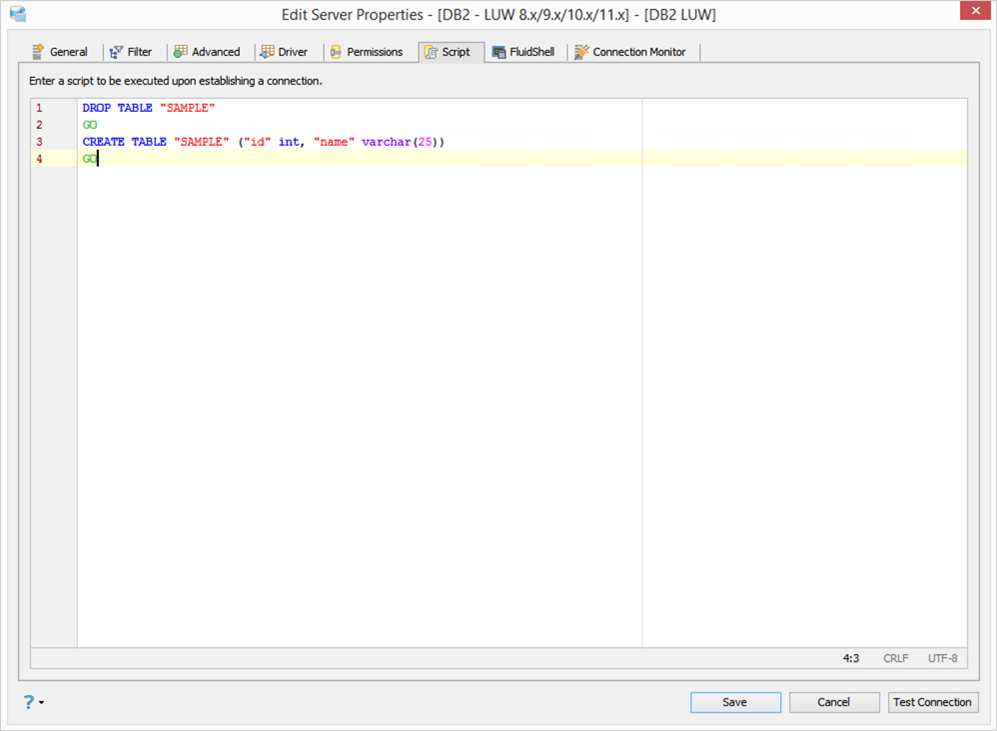The image size is (997, 731).
Task: Click the DROP TABLE statement on line 1
Action: [x=149, y=108]
